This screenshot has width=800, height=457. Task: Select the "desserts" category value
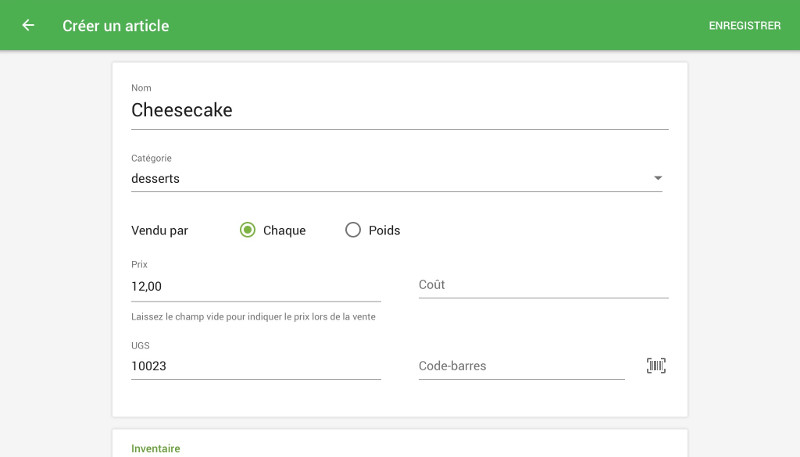[x=156, y=179]
